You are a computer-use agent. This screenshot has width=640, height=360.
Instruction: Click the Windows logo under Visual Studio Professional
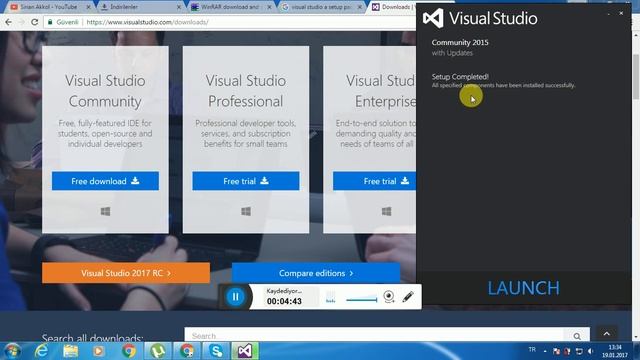click(x=246, y=211)
